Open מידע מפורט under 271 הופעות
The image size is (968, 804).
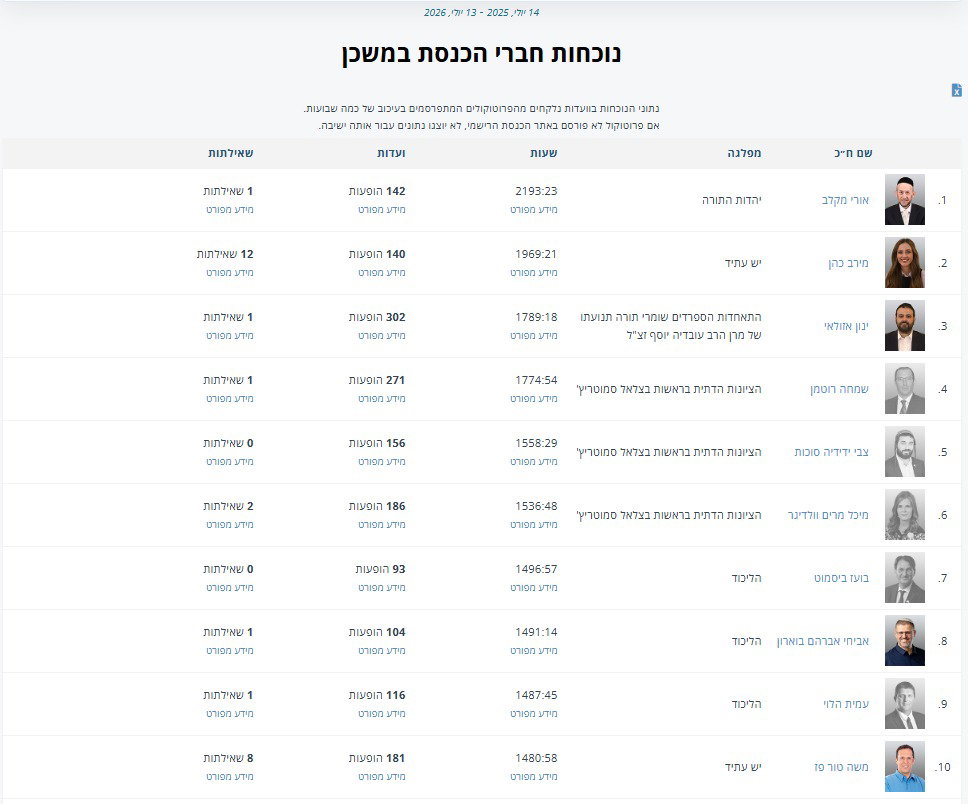(x=382, y=399)
